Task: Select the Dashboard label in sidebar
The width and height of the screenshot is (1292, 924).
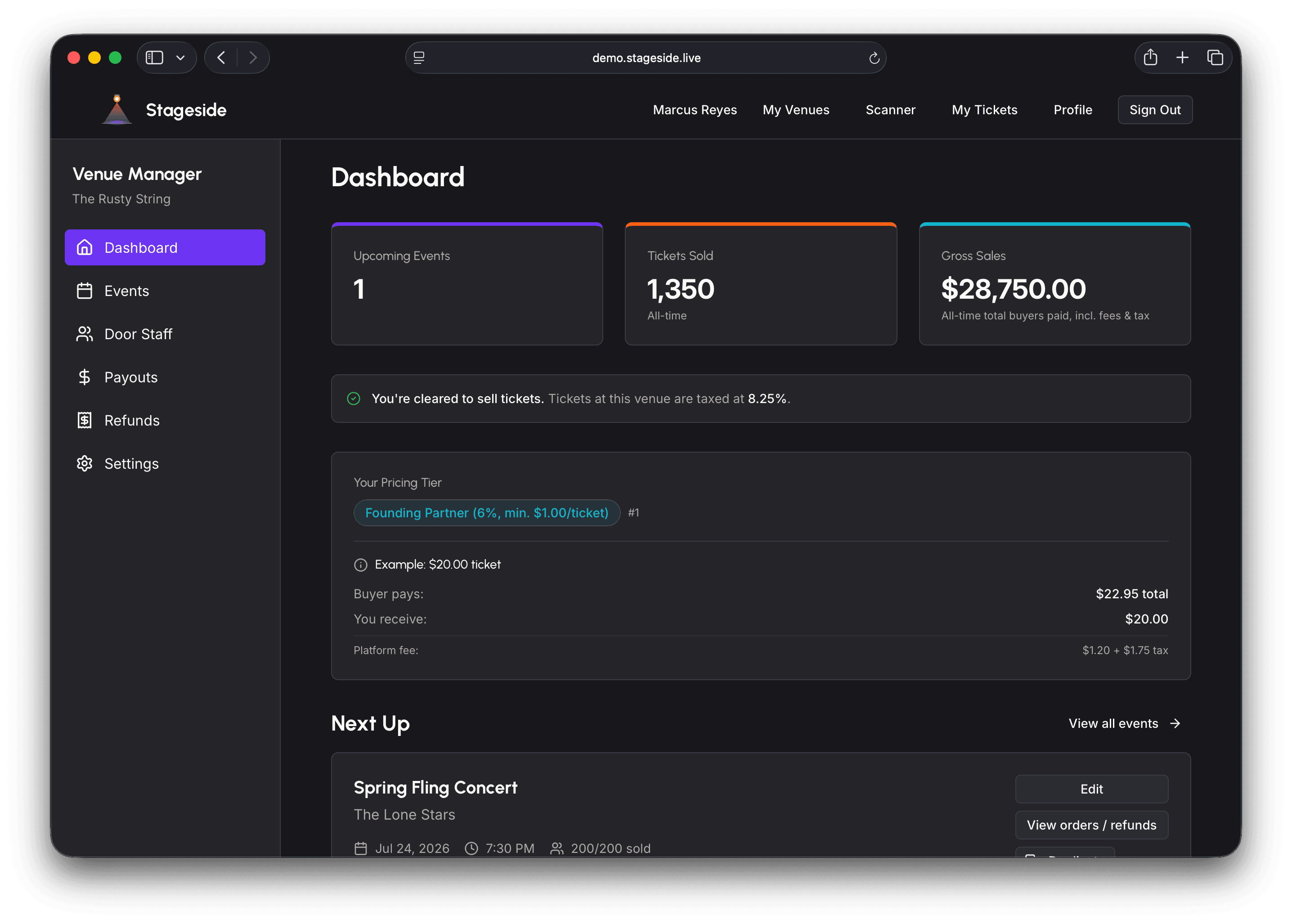Action: click(141, 247)
